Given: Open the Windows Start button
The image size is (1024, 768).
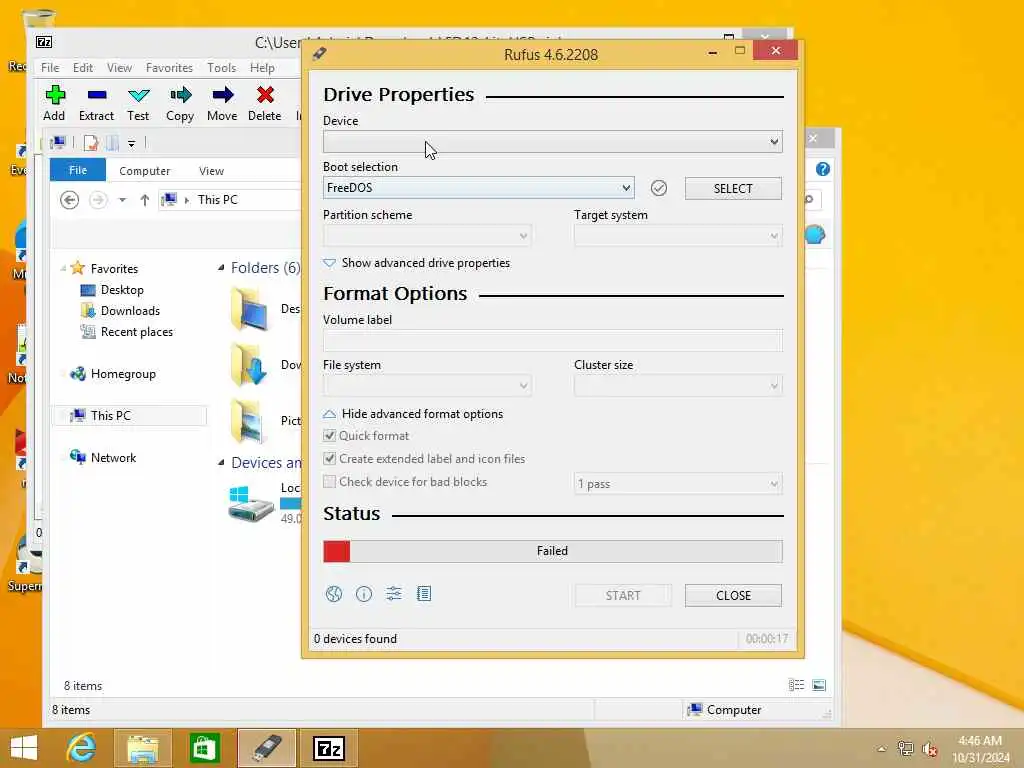Looking at the screenshot, I should click(x=24, y=748).
